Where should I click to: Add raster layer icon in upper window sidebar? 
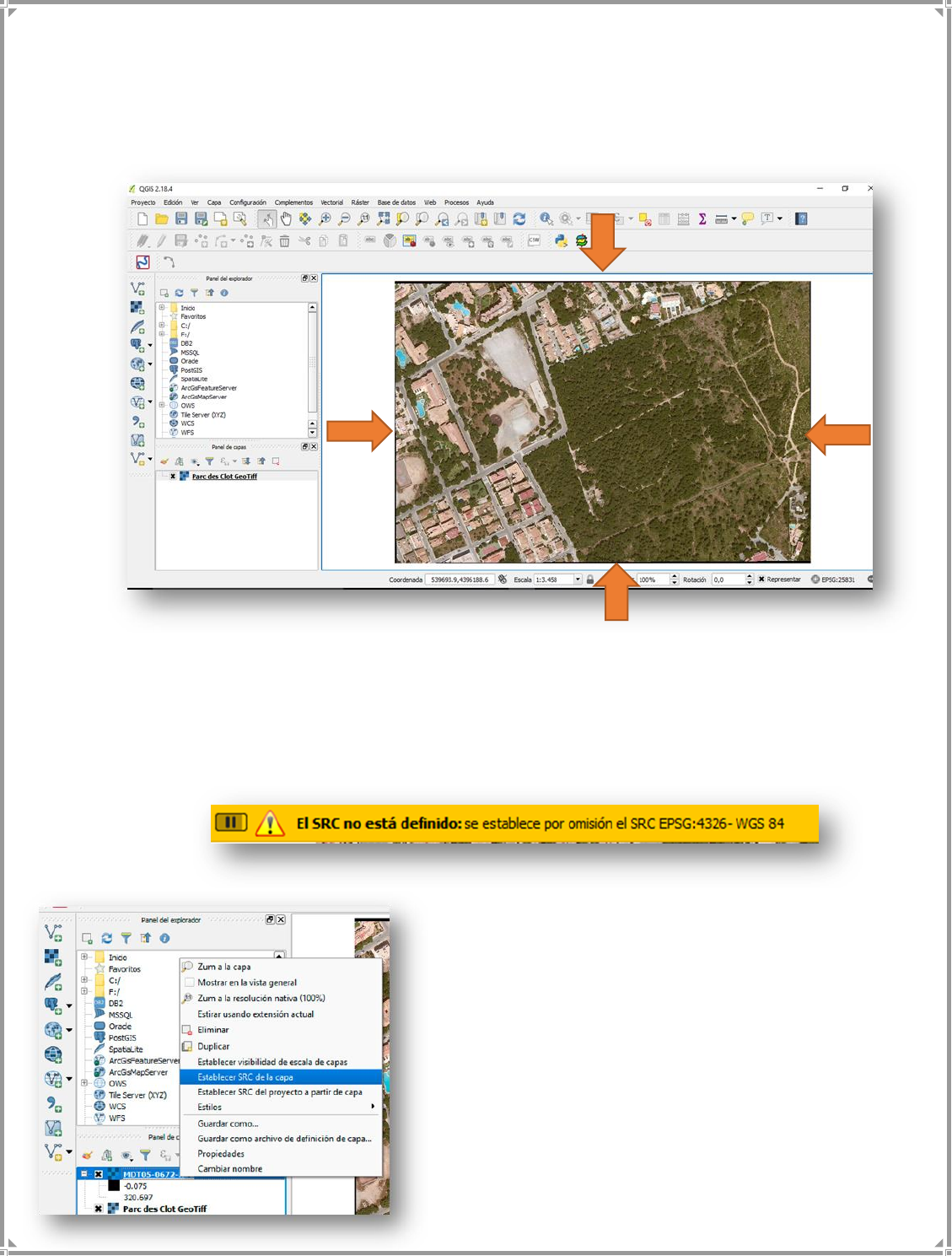[x=137, y=307]
